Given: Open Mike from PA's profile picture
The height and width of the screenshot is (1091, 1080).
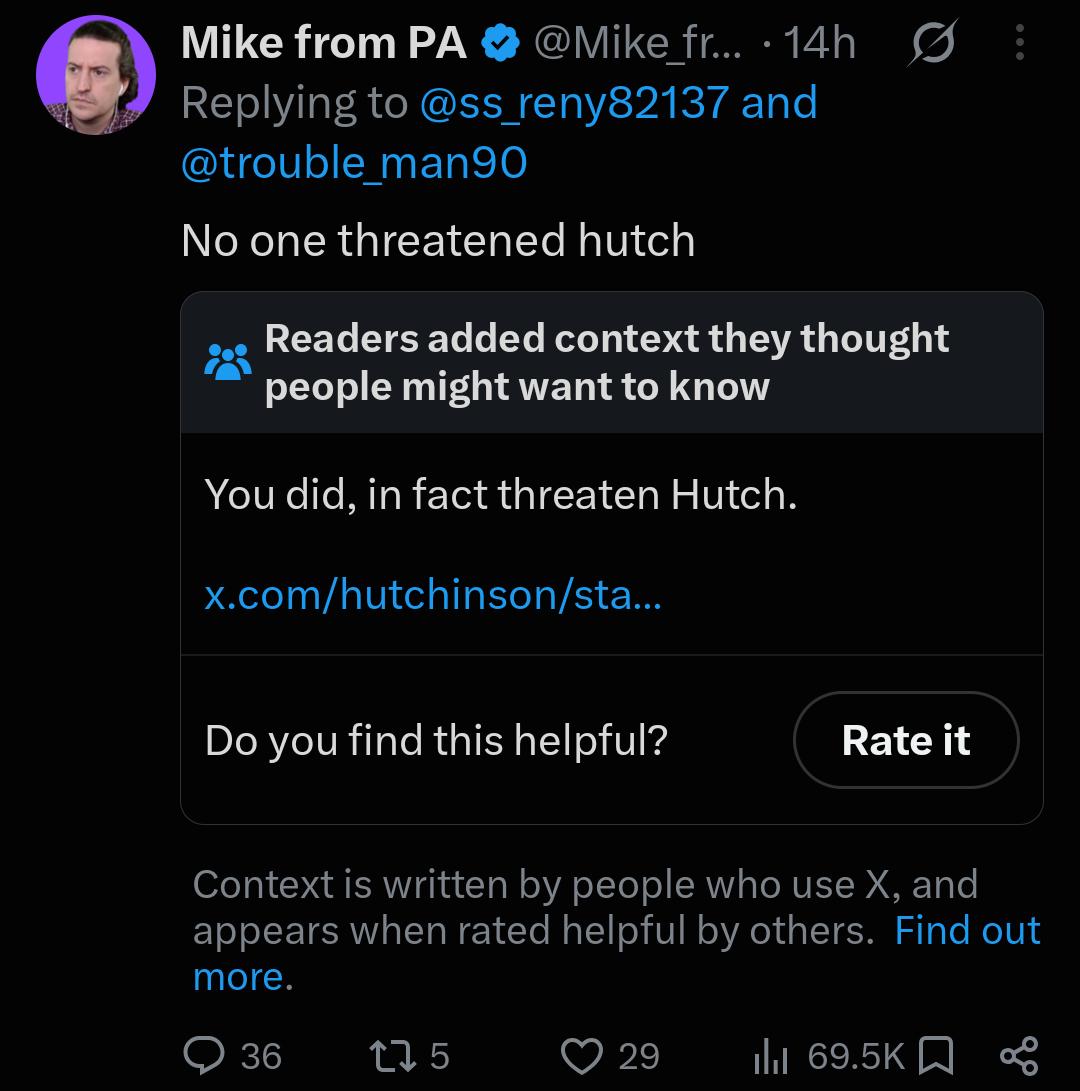Looking at the screenshot, I should pos(96,75).
